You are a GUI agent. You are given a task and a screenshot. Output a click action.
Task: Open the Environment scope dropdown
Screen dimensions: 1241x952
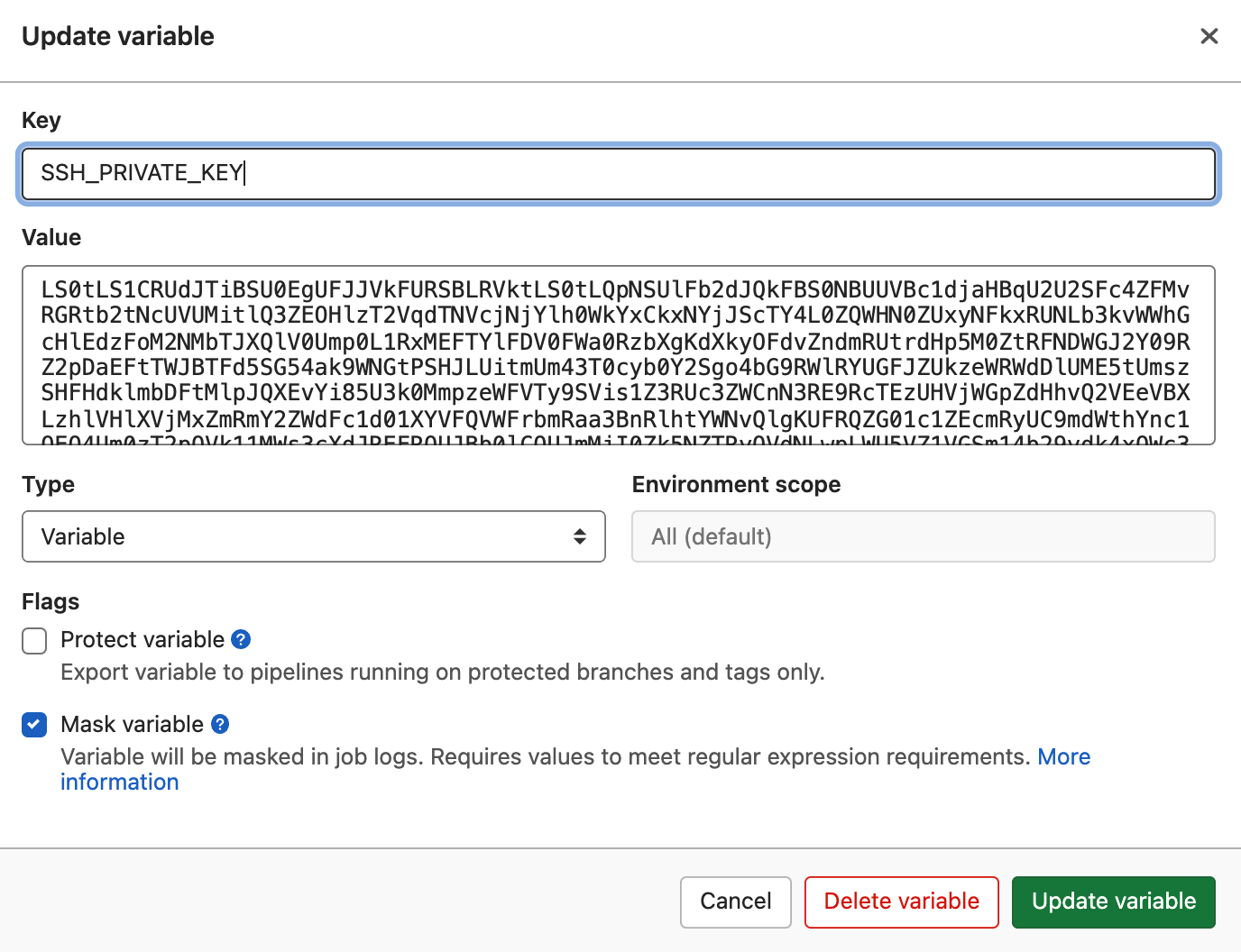(x=923, y=536)
